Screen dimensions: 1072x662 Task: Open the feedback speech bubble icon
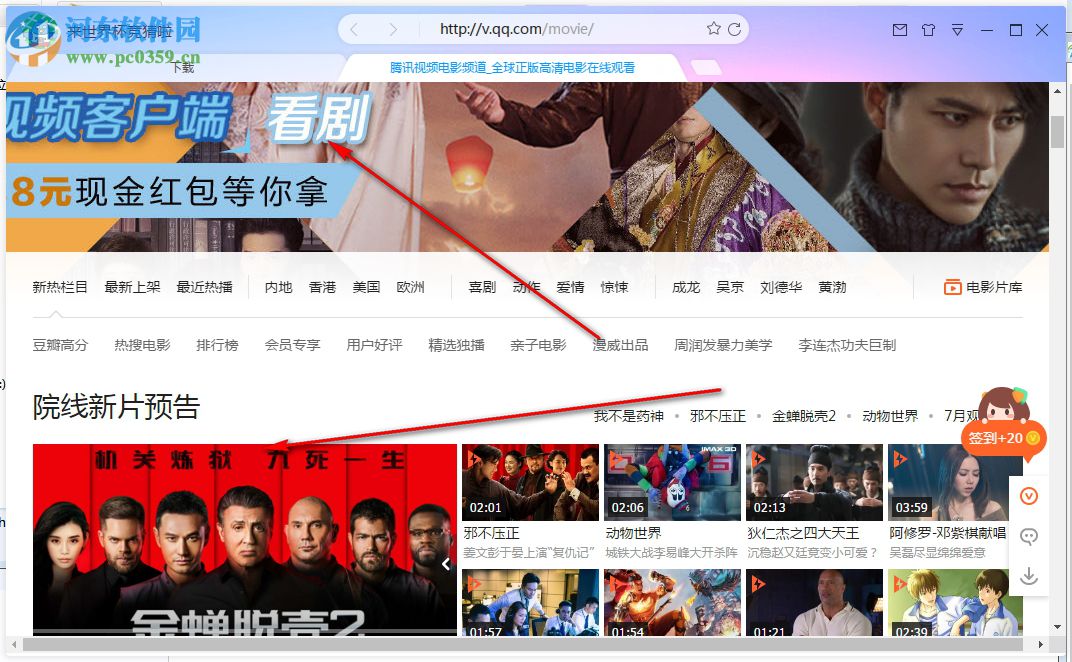pos(1030,537)
